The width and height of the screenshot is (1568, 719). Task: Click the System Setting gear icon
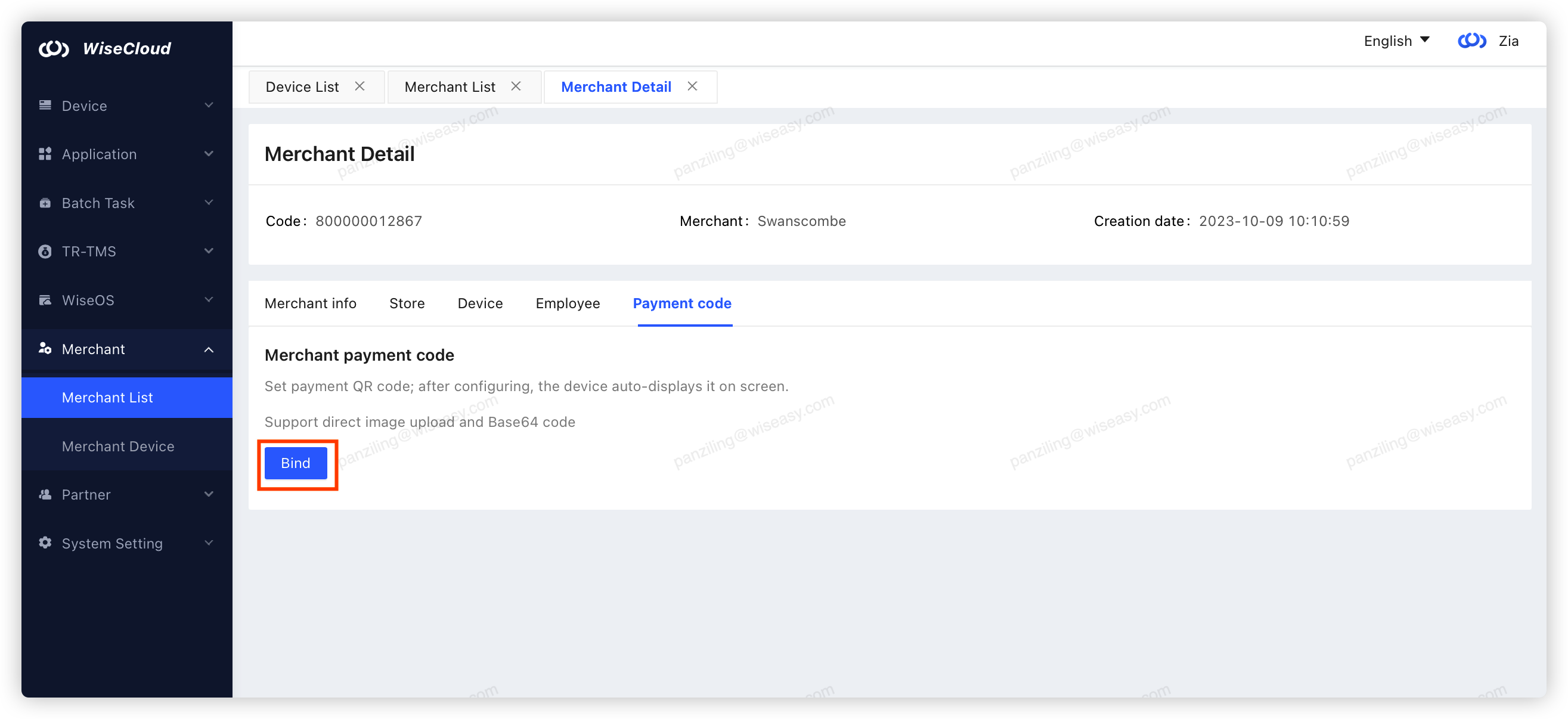[x=45, y=543]
